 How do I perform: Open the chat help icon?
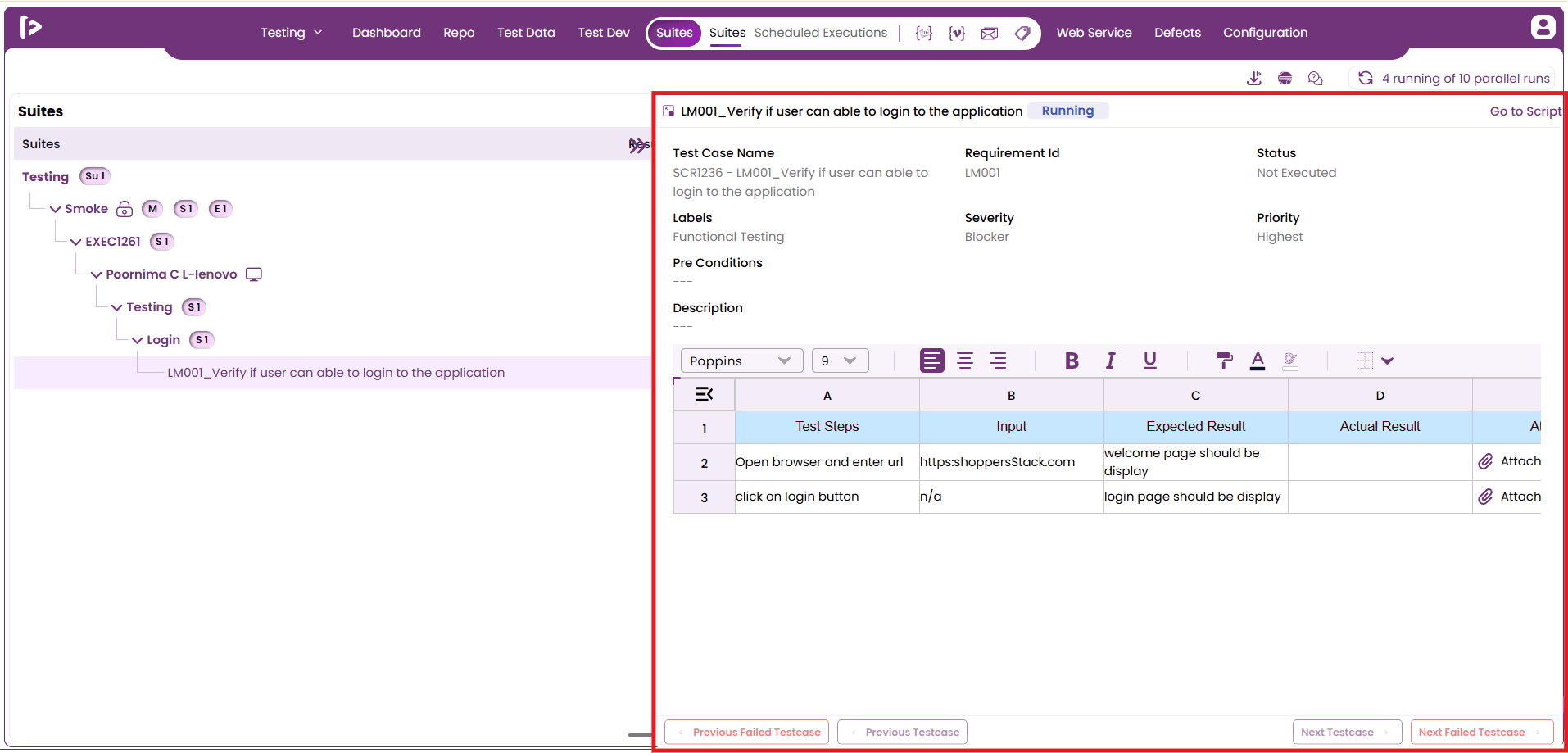pyautogui.click(x=1316, y=79)
